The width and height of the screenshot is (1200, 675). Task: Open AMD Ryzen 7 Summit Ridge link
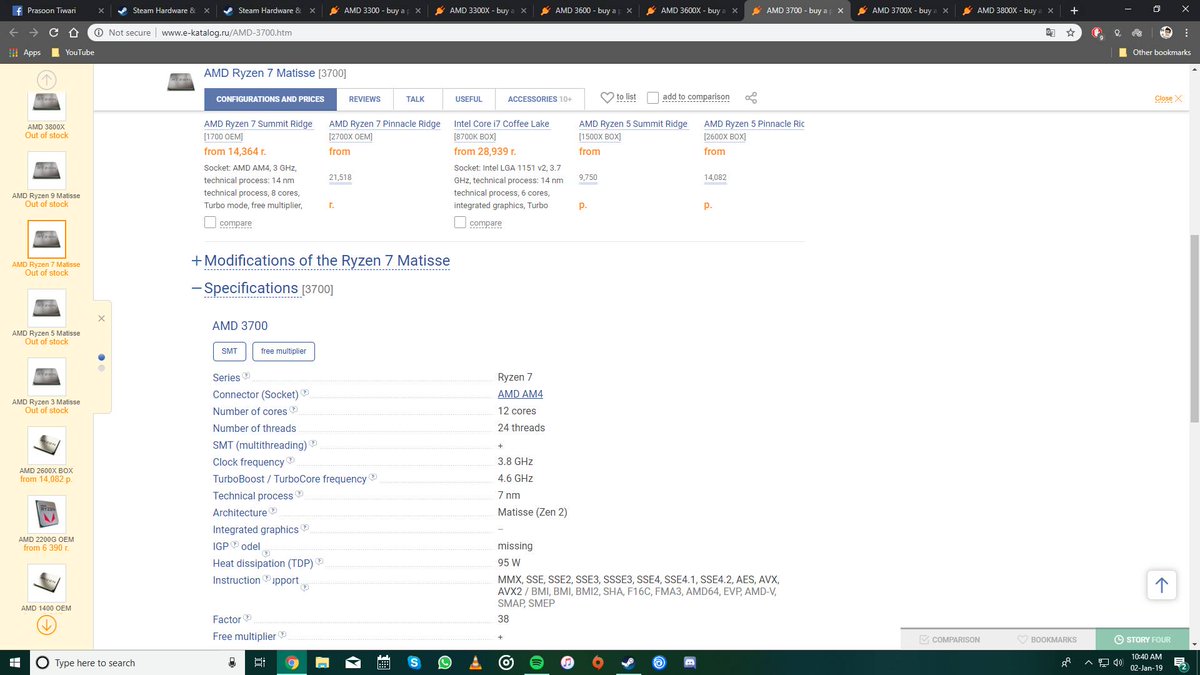(x=259, y=124)
